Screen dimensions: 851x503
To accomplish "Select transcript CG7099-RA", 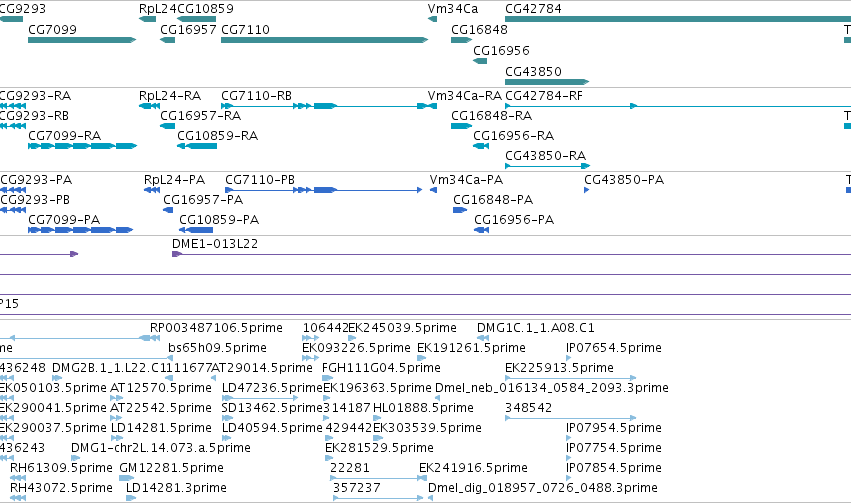I will (x=65, y=136).
